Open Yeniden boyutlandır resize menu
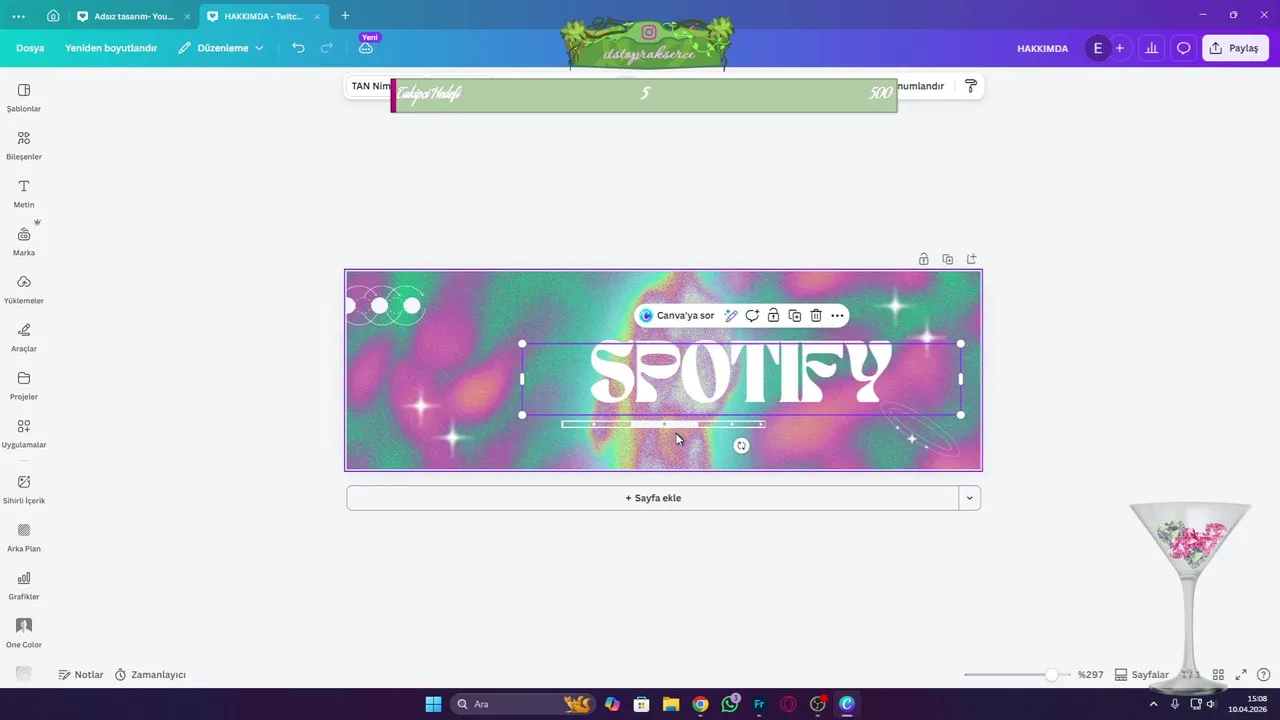 coord(111,48)
